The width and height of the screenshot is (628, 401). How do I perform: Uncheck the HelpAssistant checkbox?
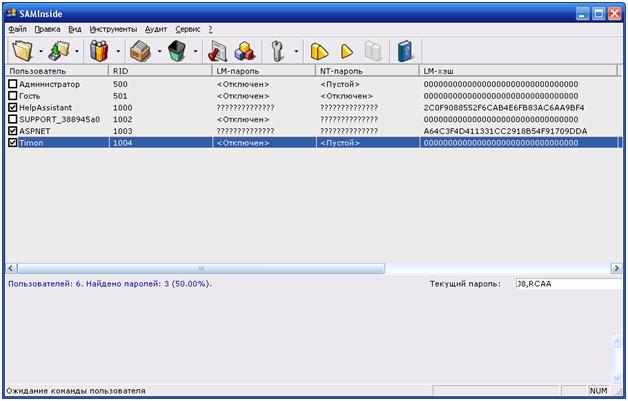(x=13, y=107)
